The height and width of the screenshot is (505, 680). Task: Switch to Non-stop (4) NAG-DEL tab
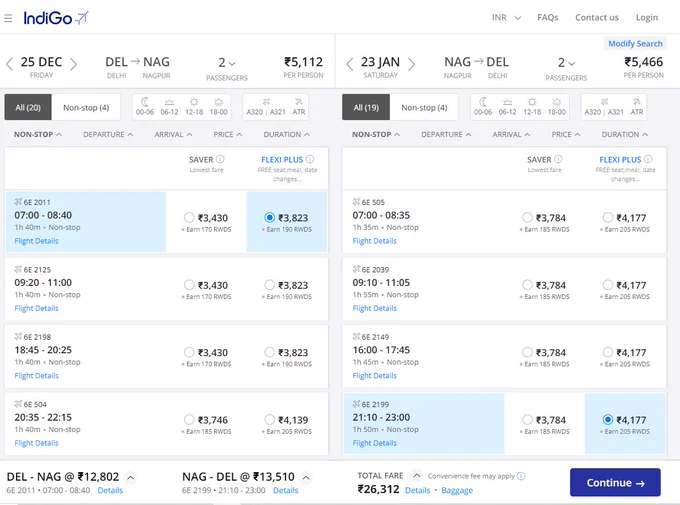[x=424, y=107]
